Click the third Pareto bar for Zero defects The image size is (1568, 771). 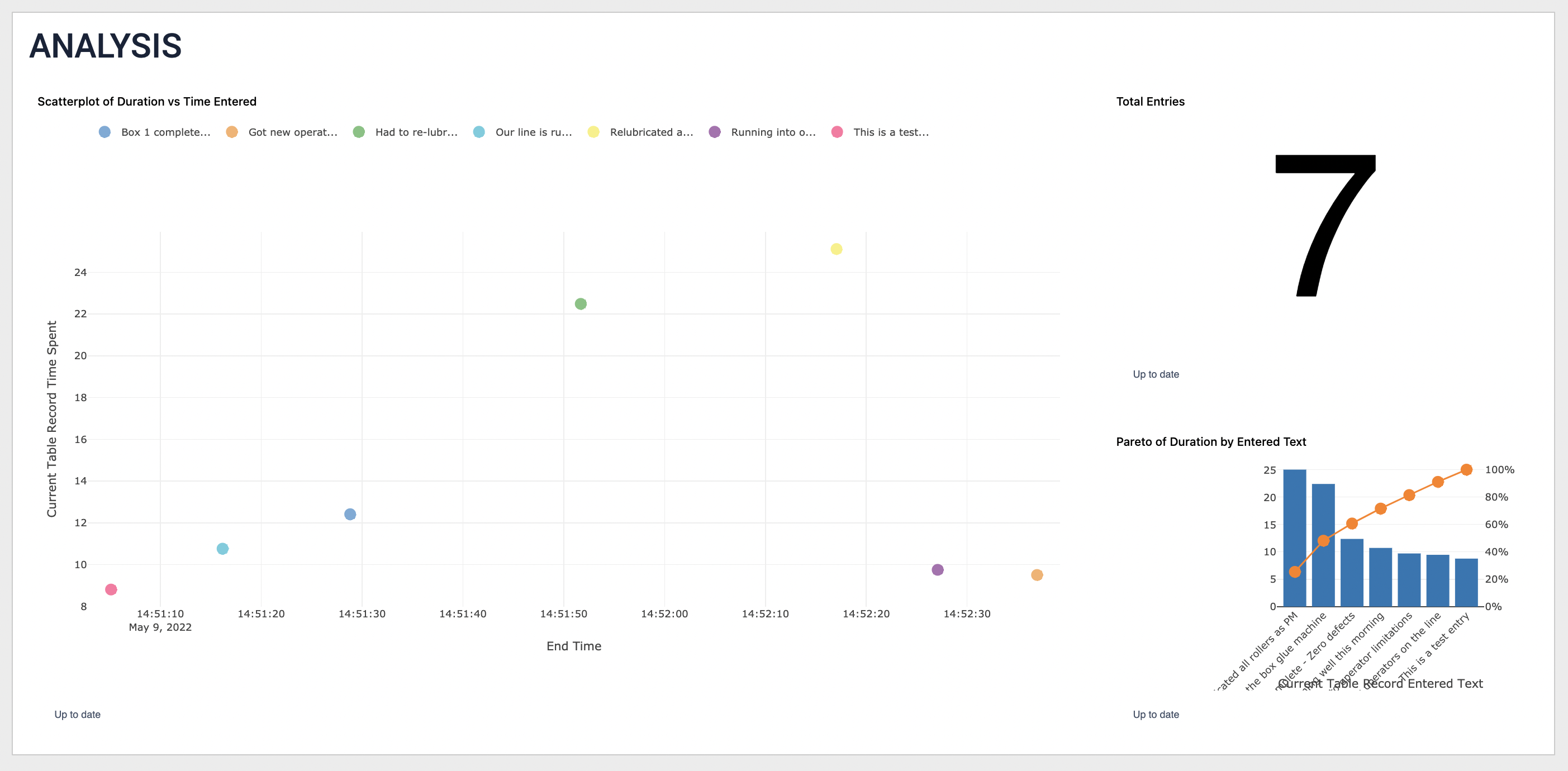tap(1352, 573)
